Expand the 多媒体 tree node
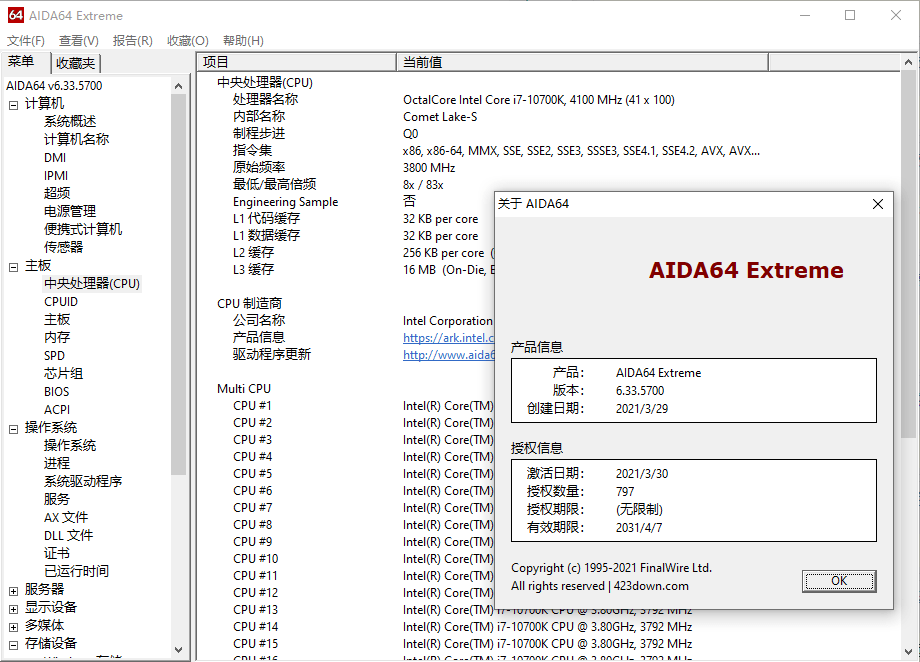Image resolution: width=920 pixels, height=662 pixels. coord(14,626)
